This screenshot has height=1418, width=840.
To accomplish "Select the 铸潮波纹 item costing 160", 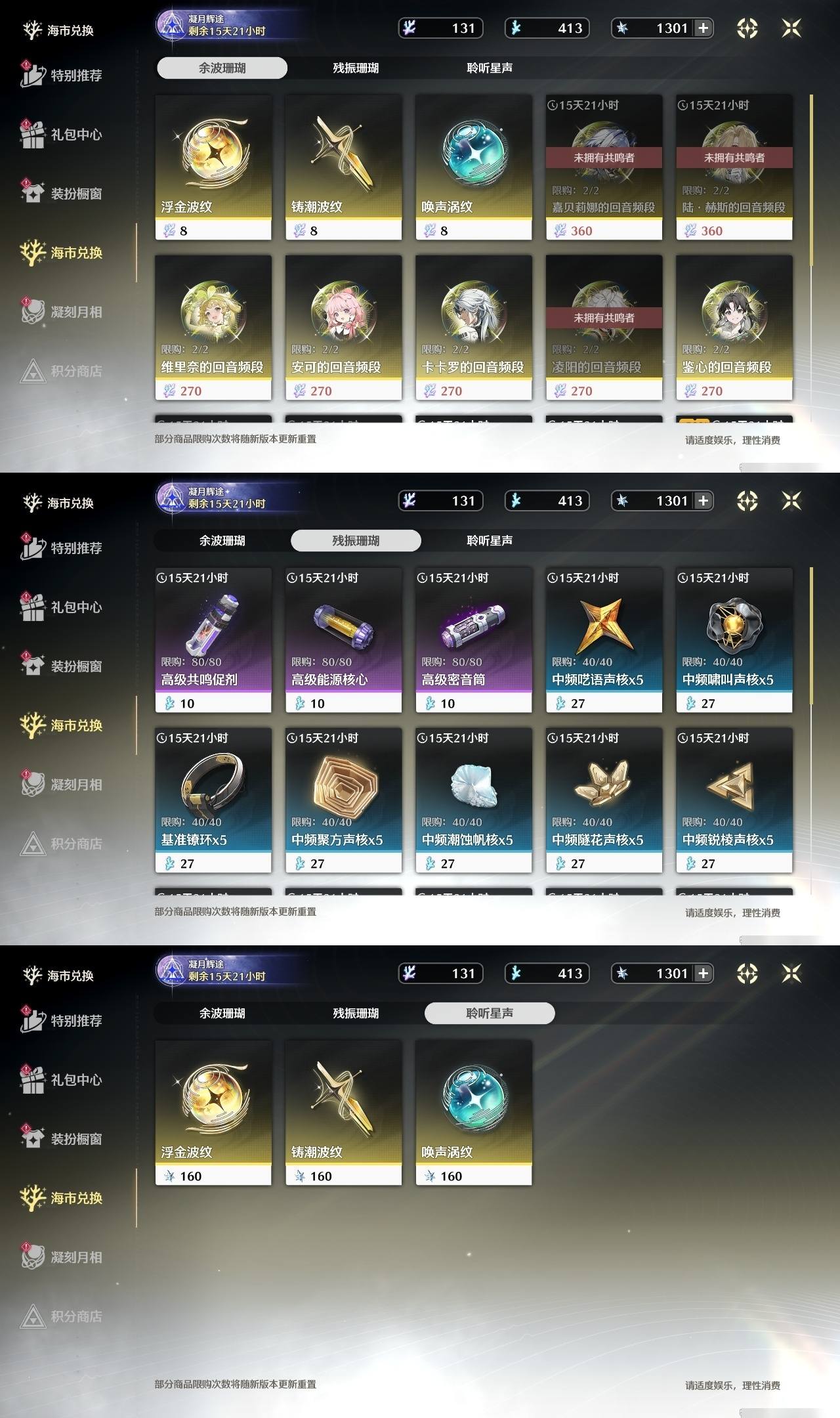I will coord(343,1113).
